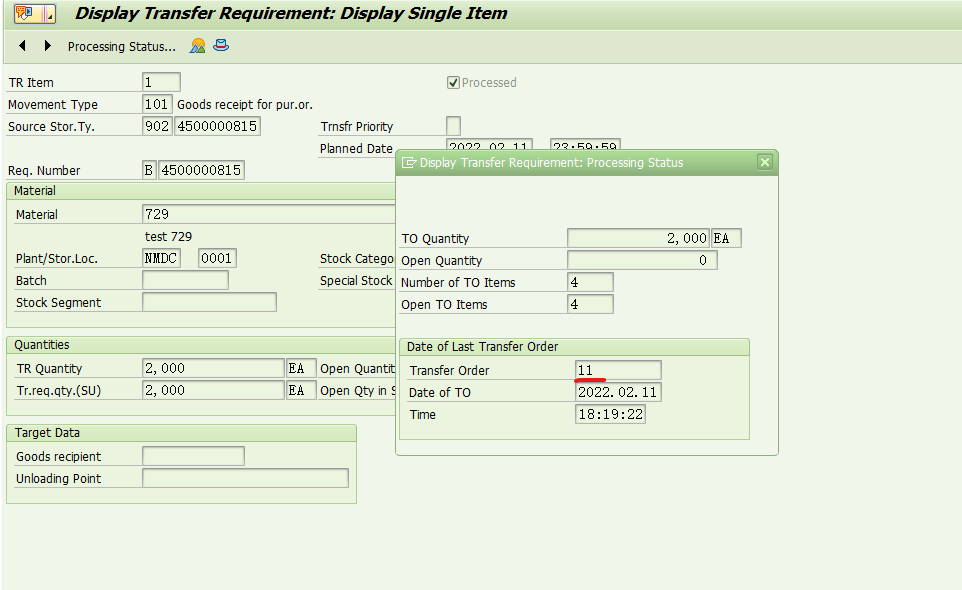Click the TR Quantity field showing 2,000
962x590 pixels.
[x=213, y=368]
